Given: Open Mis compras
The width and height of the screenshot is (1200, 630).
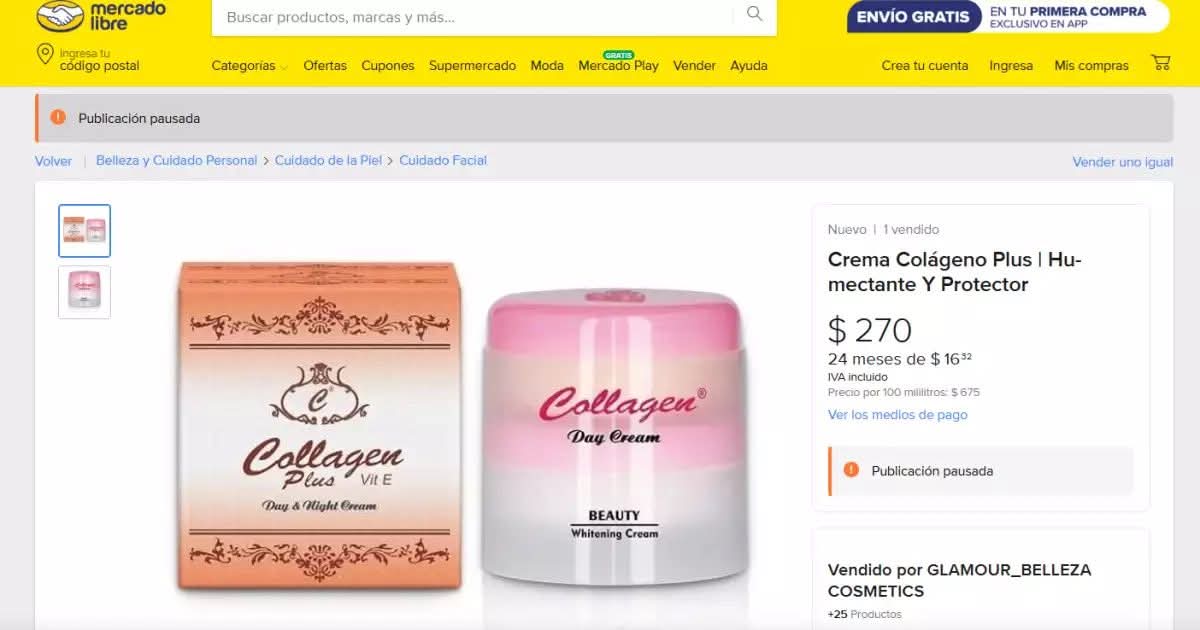Looking at the screenshot, I should [x=1091, y=66].
